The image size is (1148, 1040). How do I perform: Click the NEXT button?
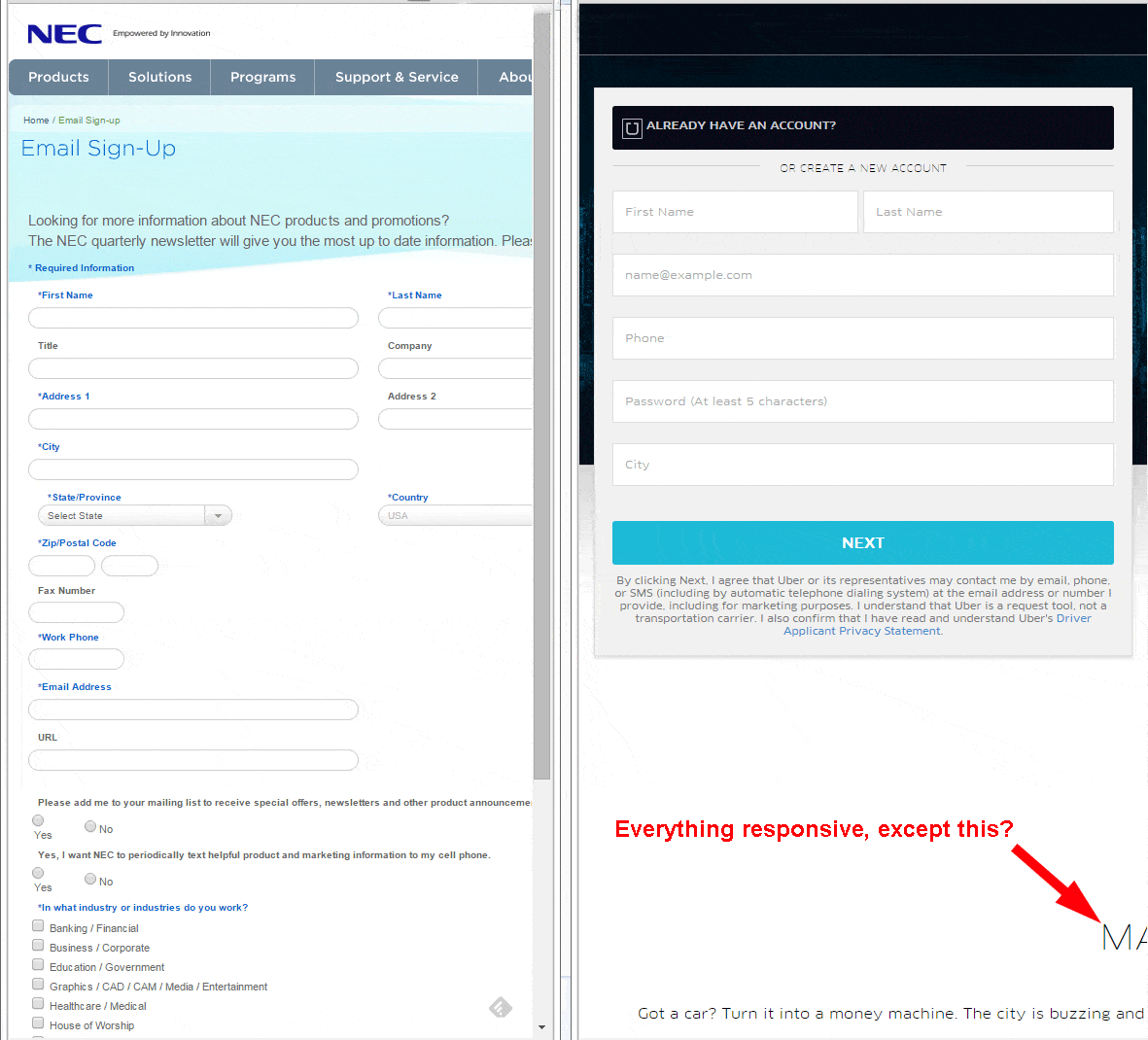click(862, 543)
